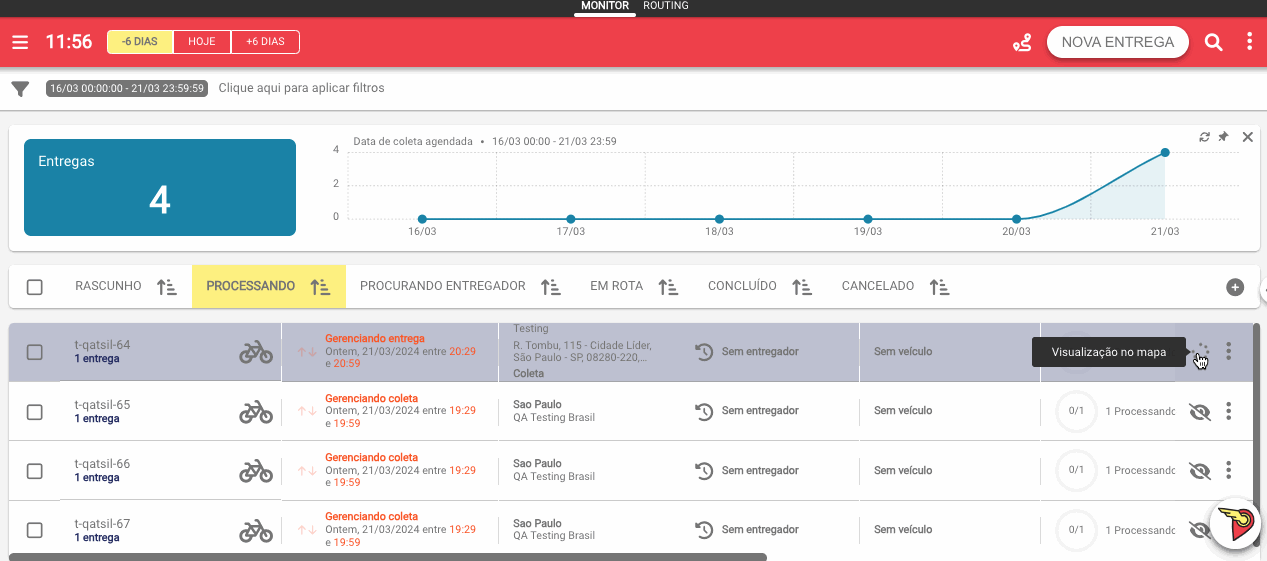Toggle map visibility for t-qatsil-64
1267x561 pixels.
coord(1201,352)
